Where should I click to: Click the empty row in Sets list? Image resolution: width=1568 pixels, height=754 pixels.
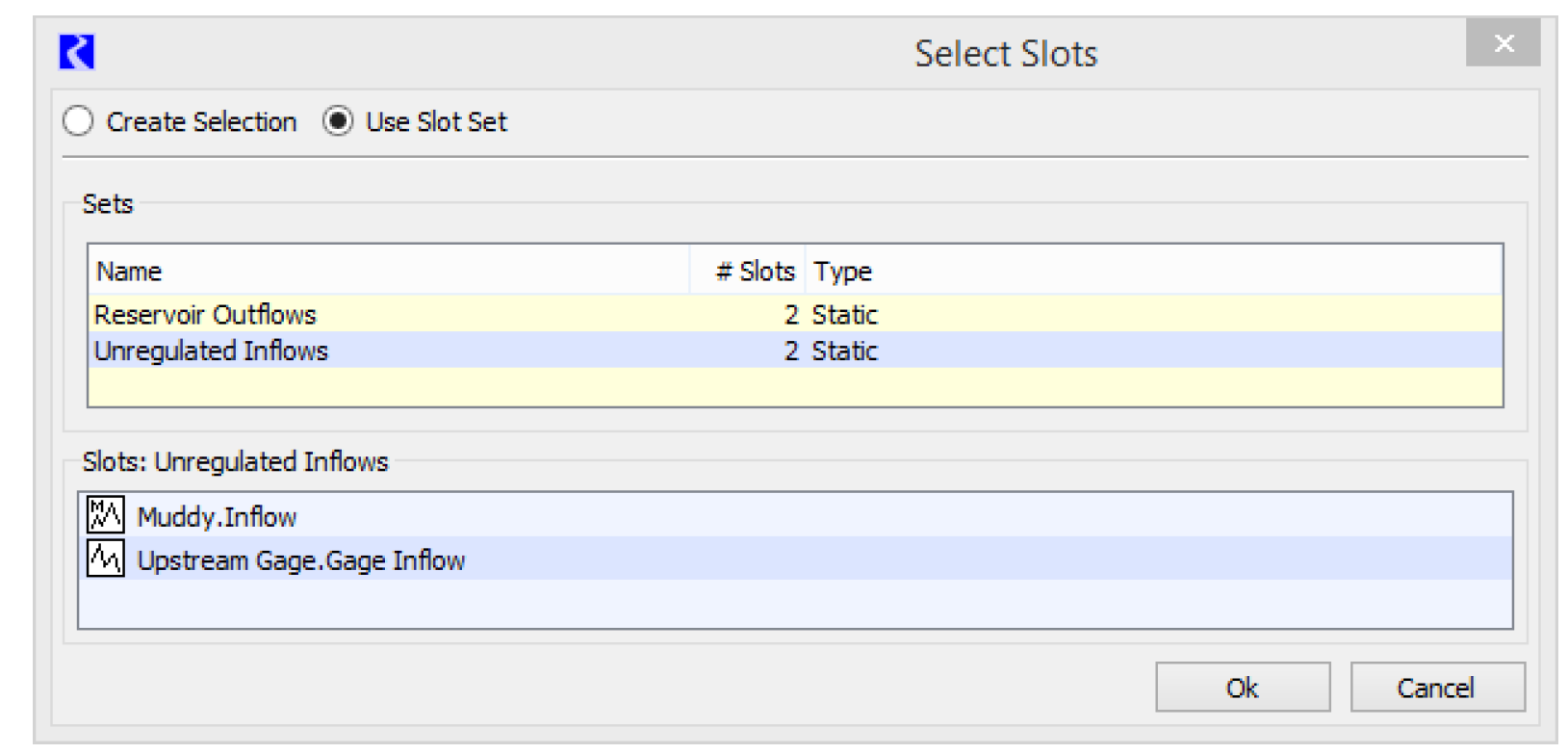(794, 386)
